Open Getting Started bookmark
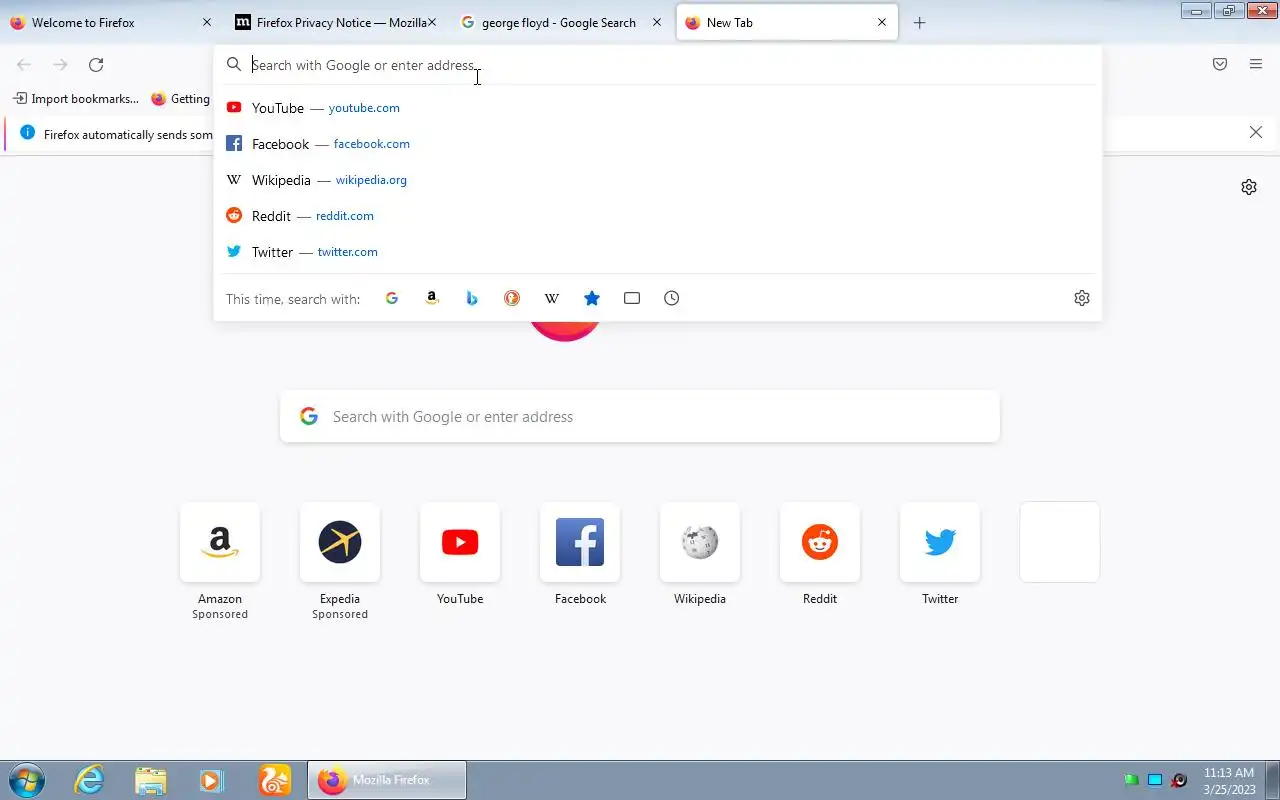This screenshot has width=1280, height=800. pyautogui.click(x=180, y=99)
